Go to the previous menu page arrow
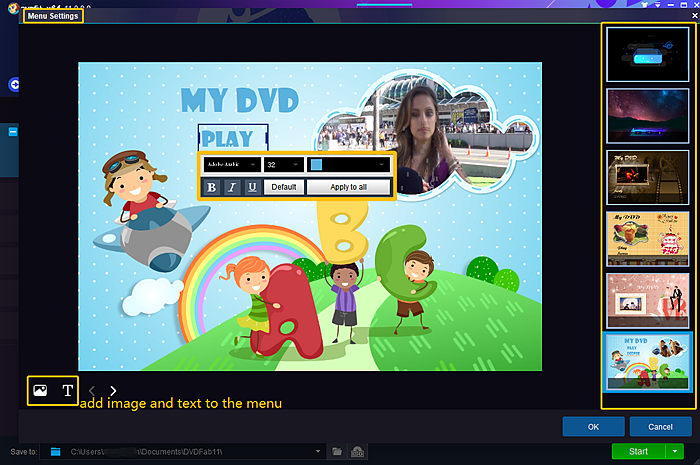 click(92, 391)
